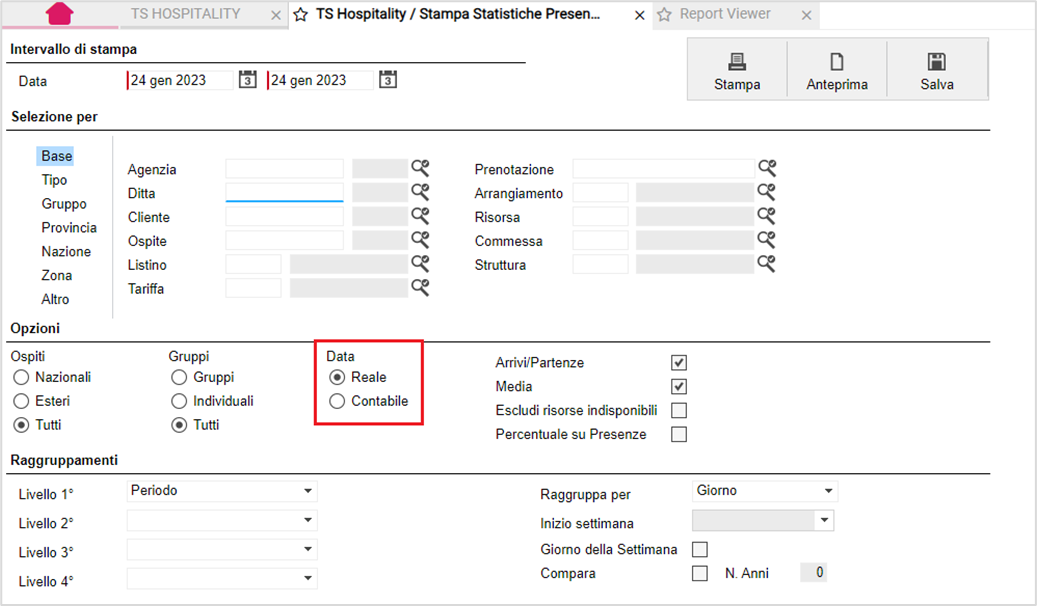Select the Altro selection category
Screen dimensions: 1037x606
click(x=55, y=299)
